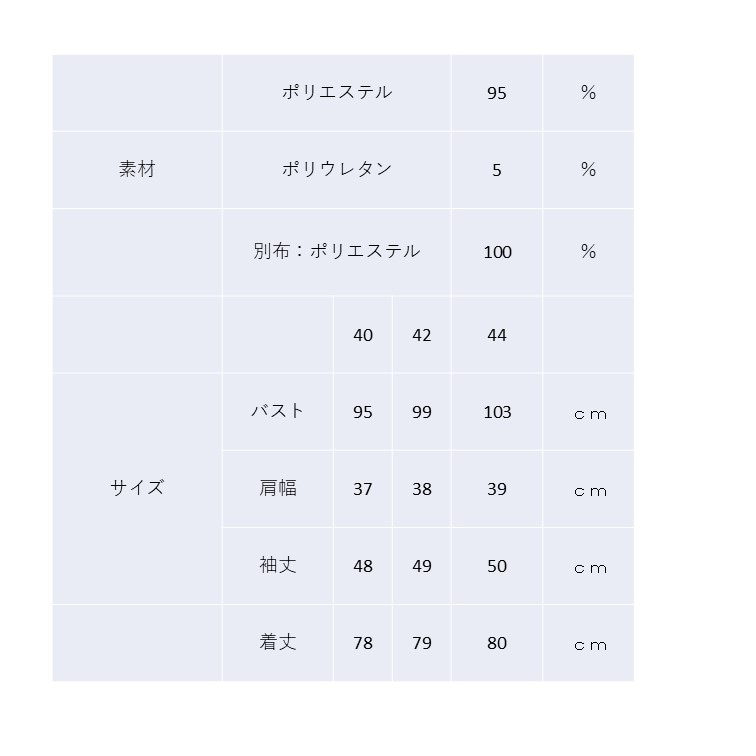Select the 別布：ポリエステル cell

click(x=337, y=252)
